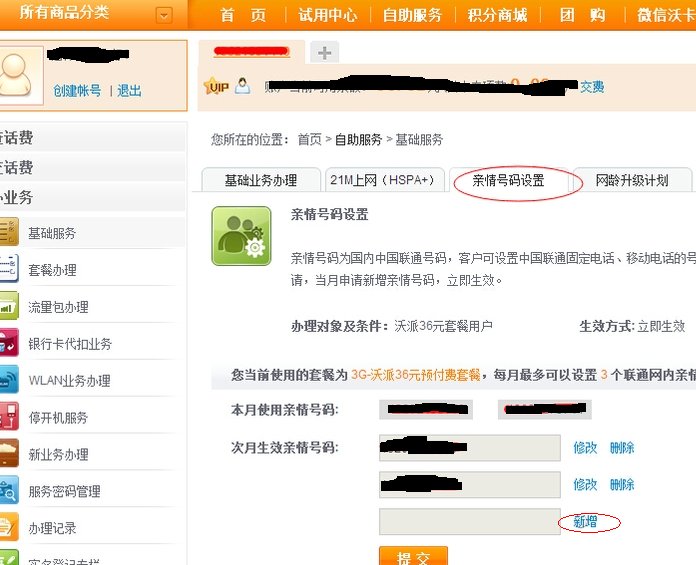The height and width of the screenshot is (565, 696).
Task: Click 删除 for the first next-month number
Action: (x=622, y=447)
